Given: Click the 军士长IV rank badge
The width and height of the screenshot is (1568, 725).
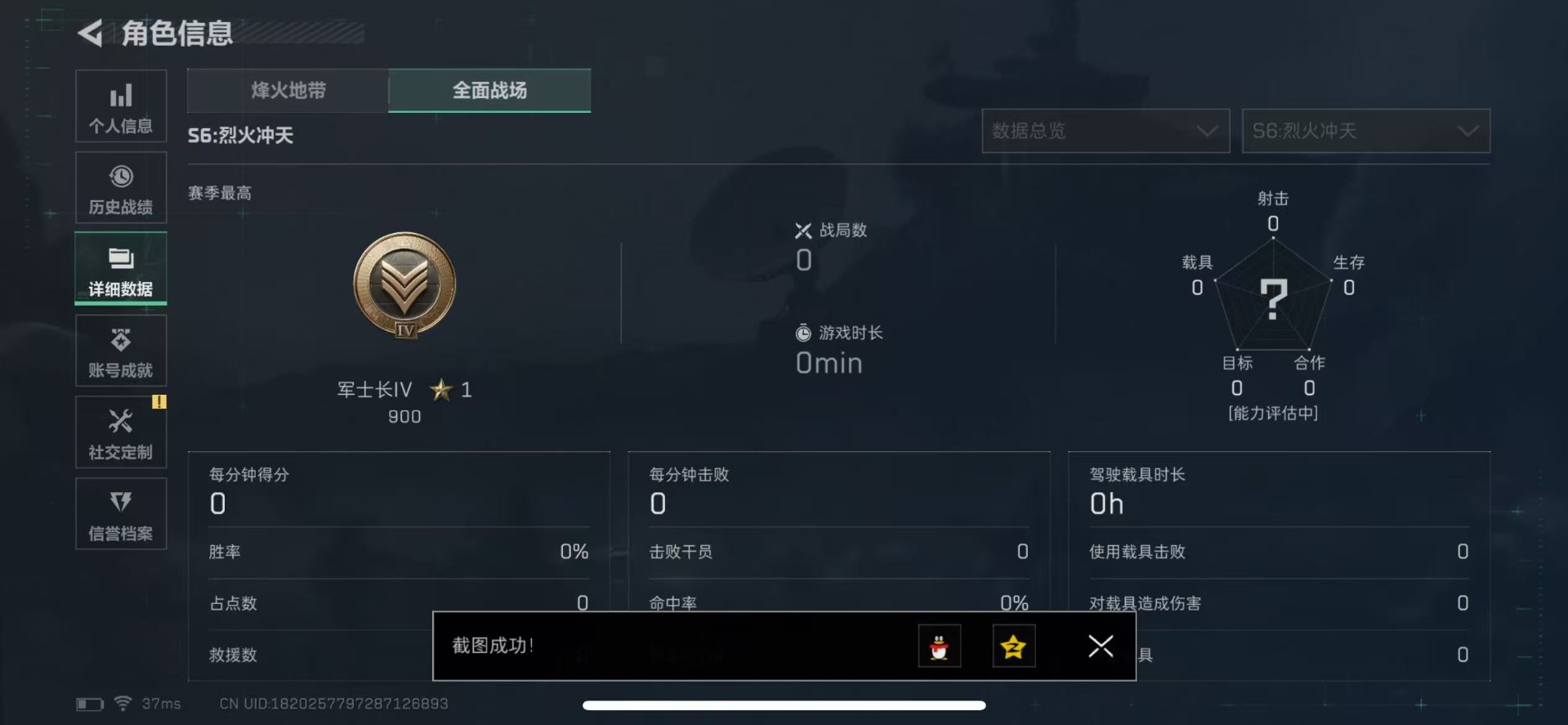Looking at the screenshot, I should (x=404, y=285).
